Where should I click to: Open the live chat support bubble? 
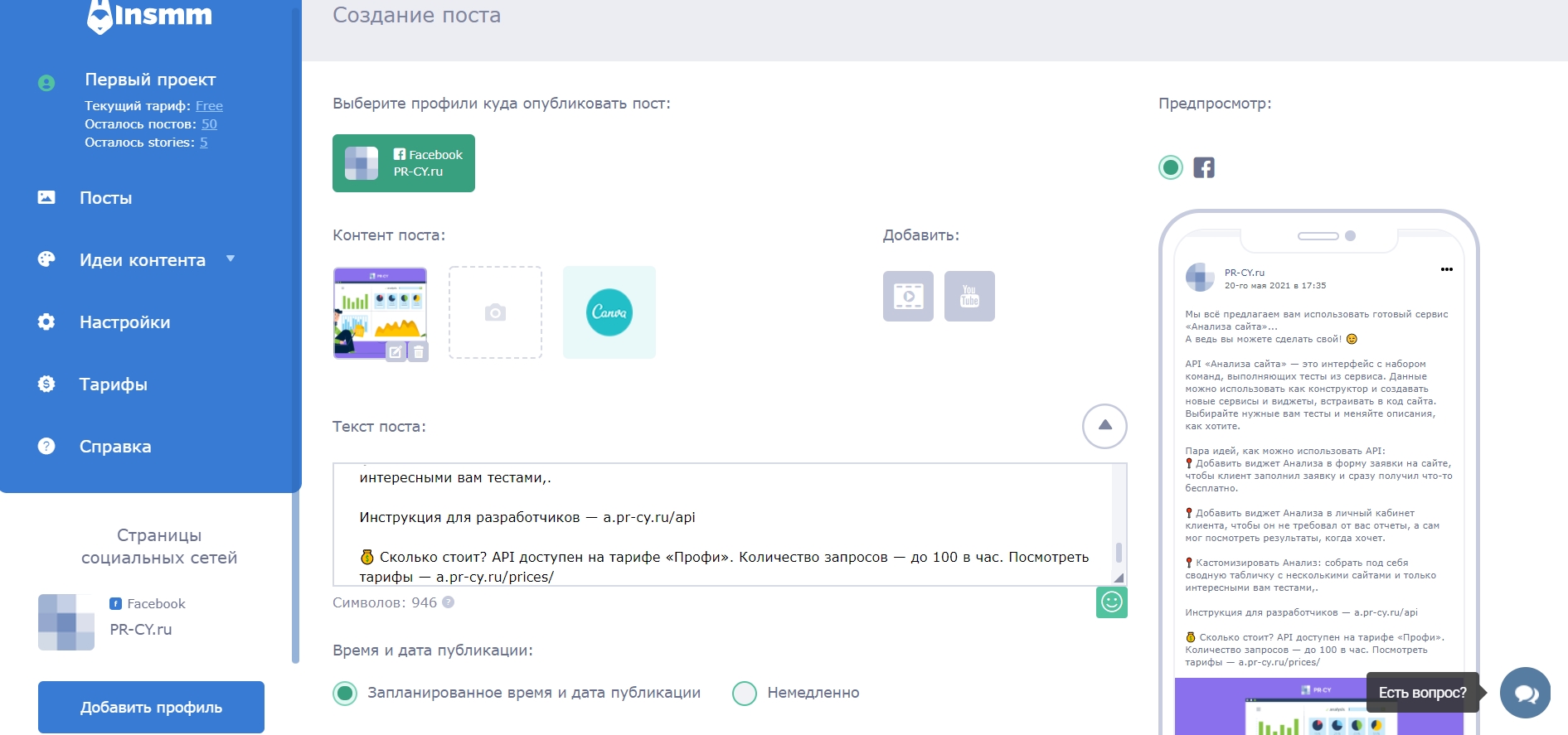[1525, 693]
